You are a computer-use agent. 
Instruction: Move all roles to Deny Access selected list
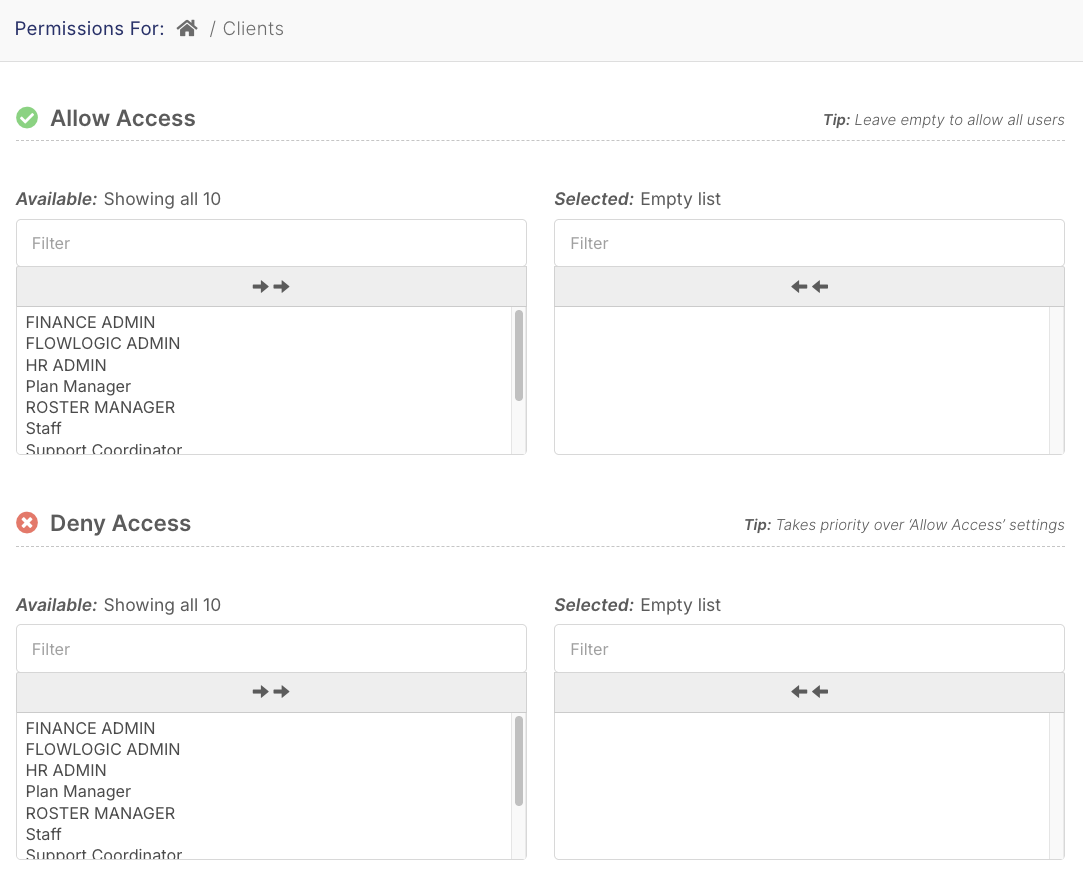pos(271,692)
